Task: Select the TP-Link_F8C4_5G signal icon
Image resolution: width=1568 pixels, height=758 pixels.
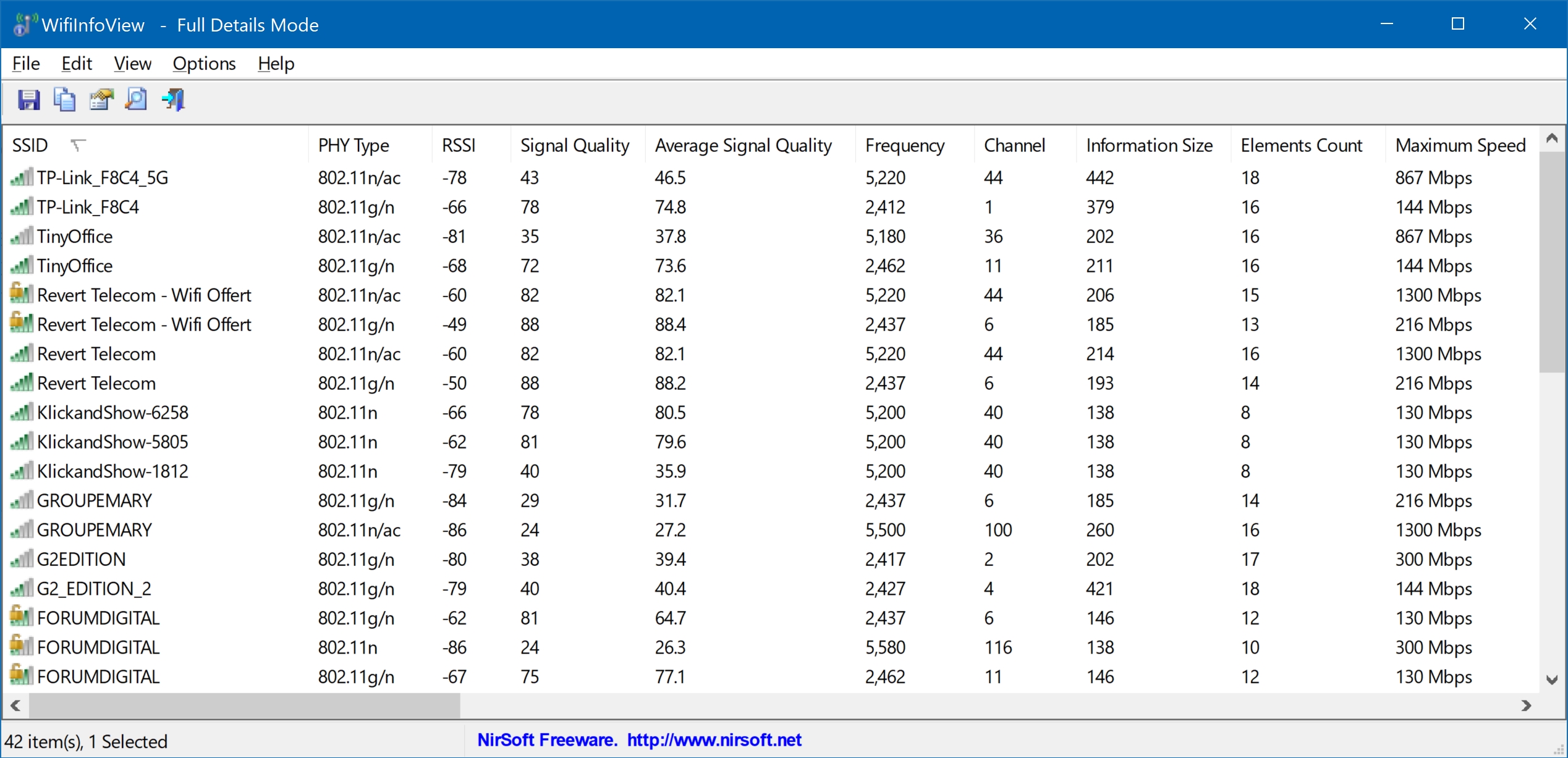Action: pyautogui.click(x=22, y=177)
